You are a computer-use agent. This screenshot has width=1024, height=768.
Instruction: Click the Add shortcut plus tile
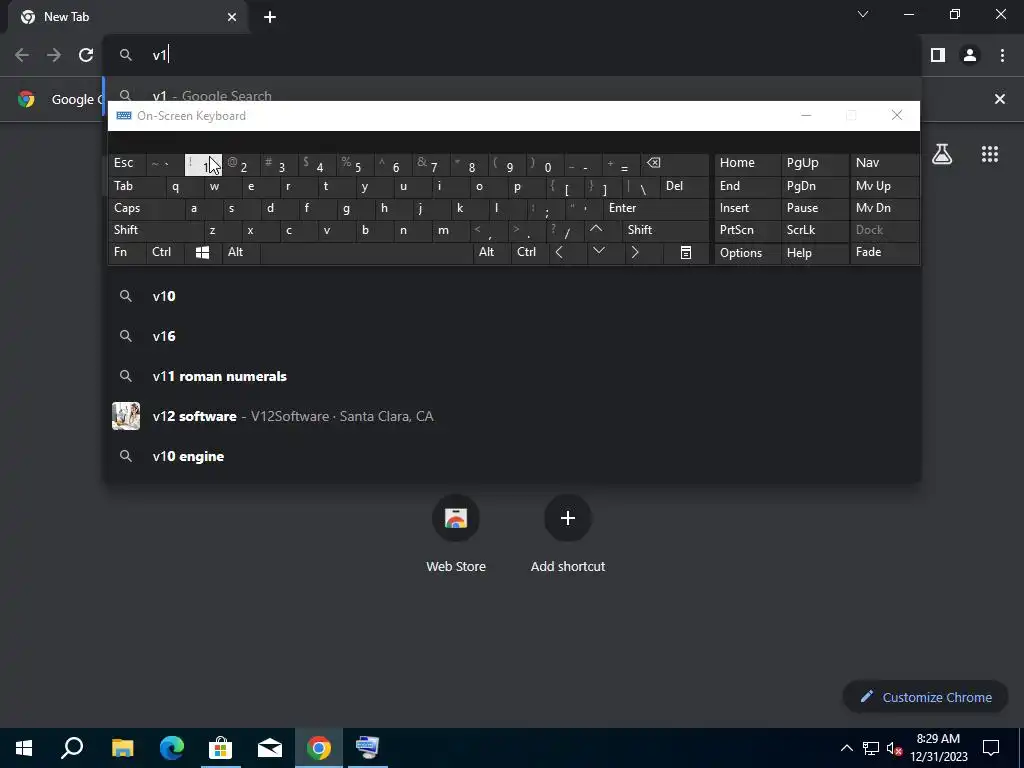(568, 519)
